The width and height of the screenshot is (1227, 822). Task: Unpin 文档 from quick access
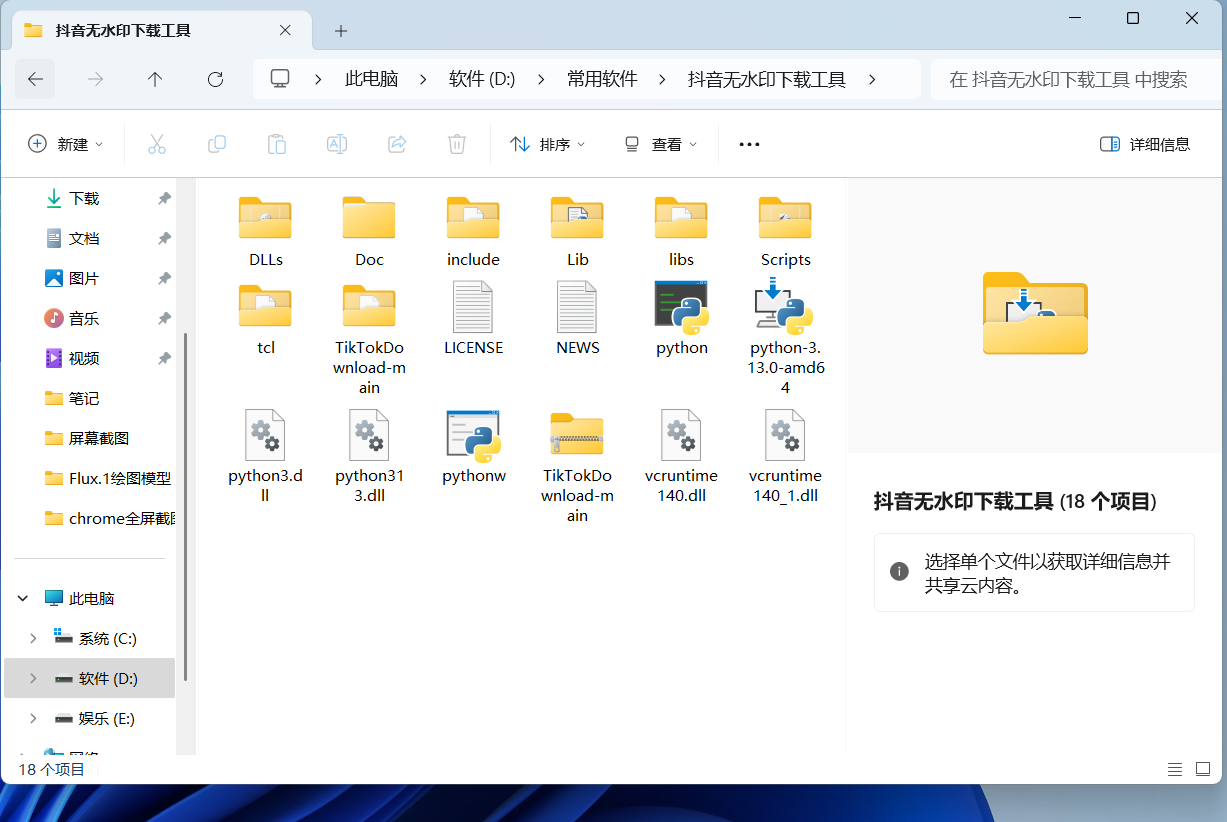[x=164, y=239]
